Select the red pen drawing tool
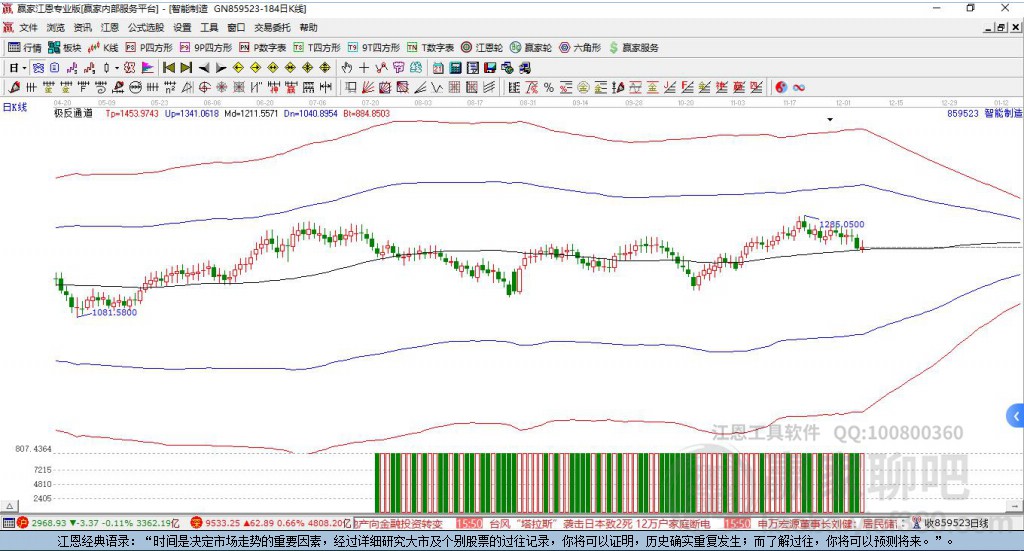Image resolution: width=1024 pixels, height=551 pixels. click(x=14, y=87)
